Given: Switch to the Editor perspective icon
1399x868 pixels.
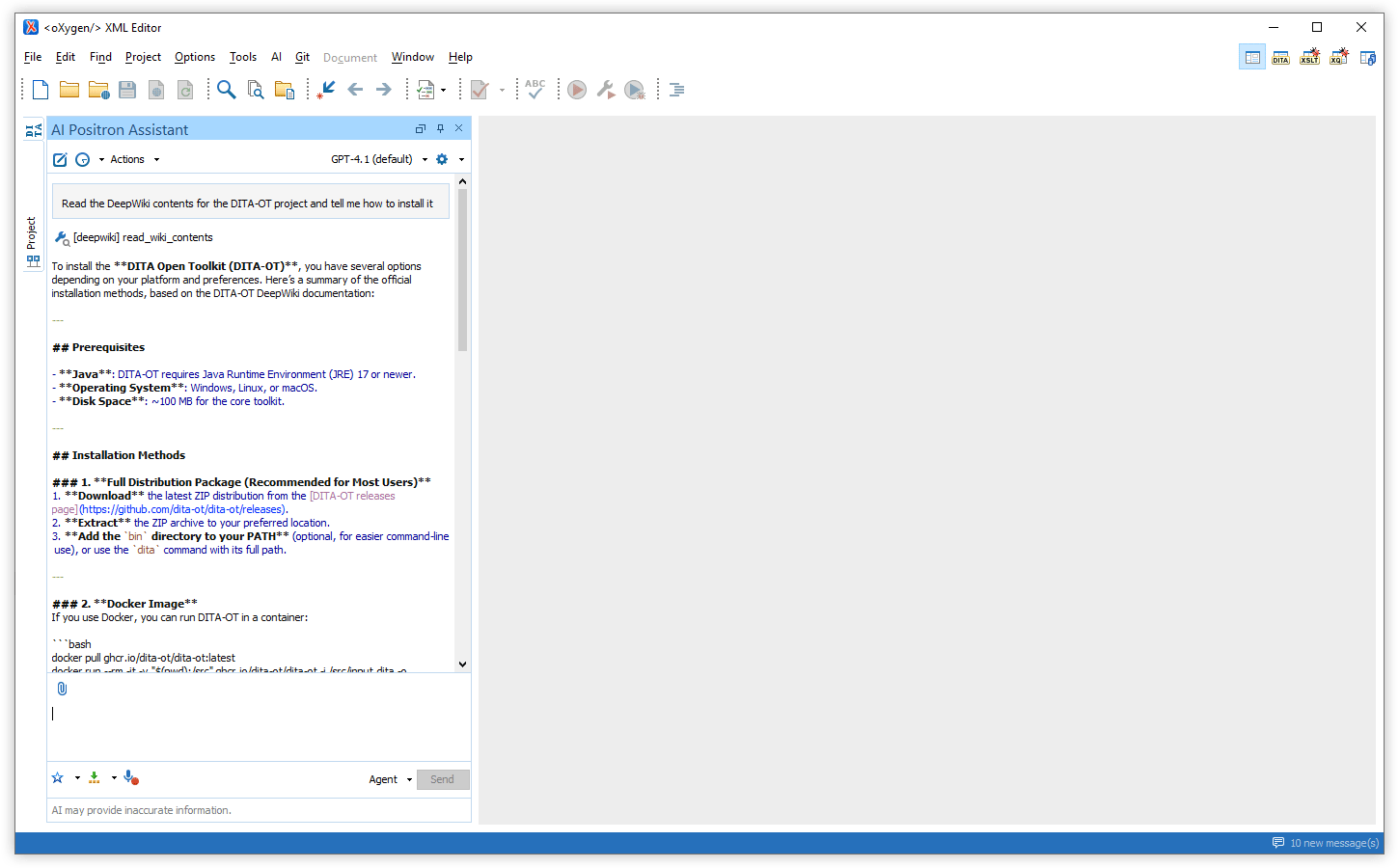Looking at the screenshot, I should (1252, 58).
